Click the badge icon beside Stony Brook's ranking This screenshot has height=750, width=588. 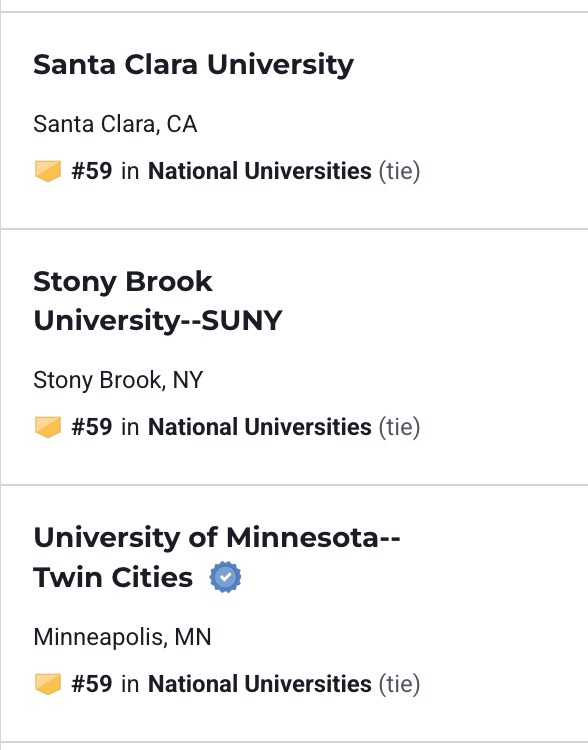click(x=48, y=427)
